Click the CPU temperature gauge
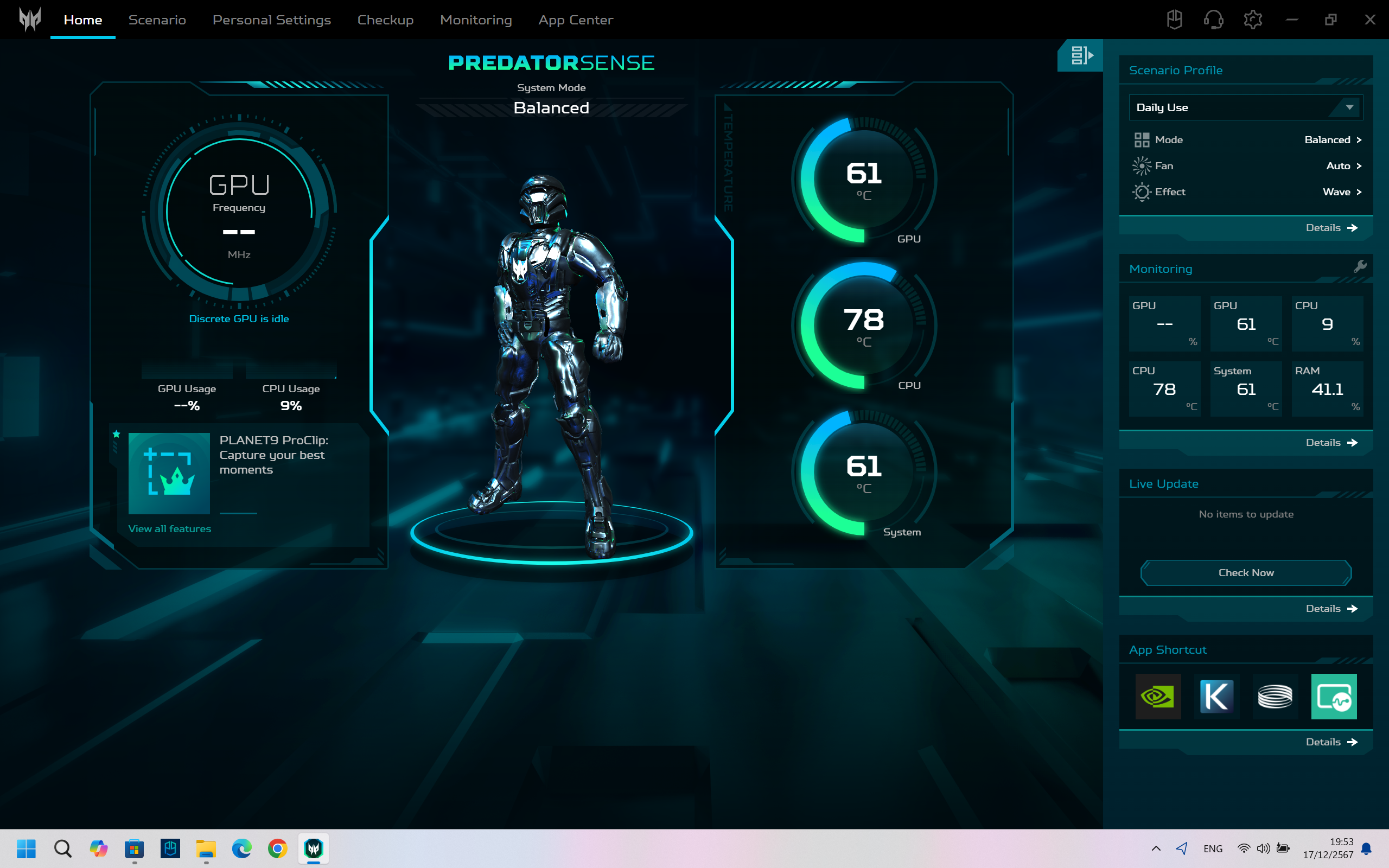 click(864, 326)
